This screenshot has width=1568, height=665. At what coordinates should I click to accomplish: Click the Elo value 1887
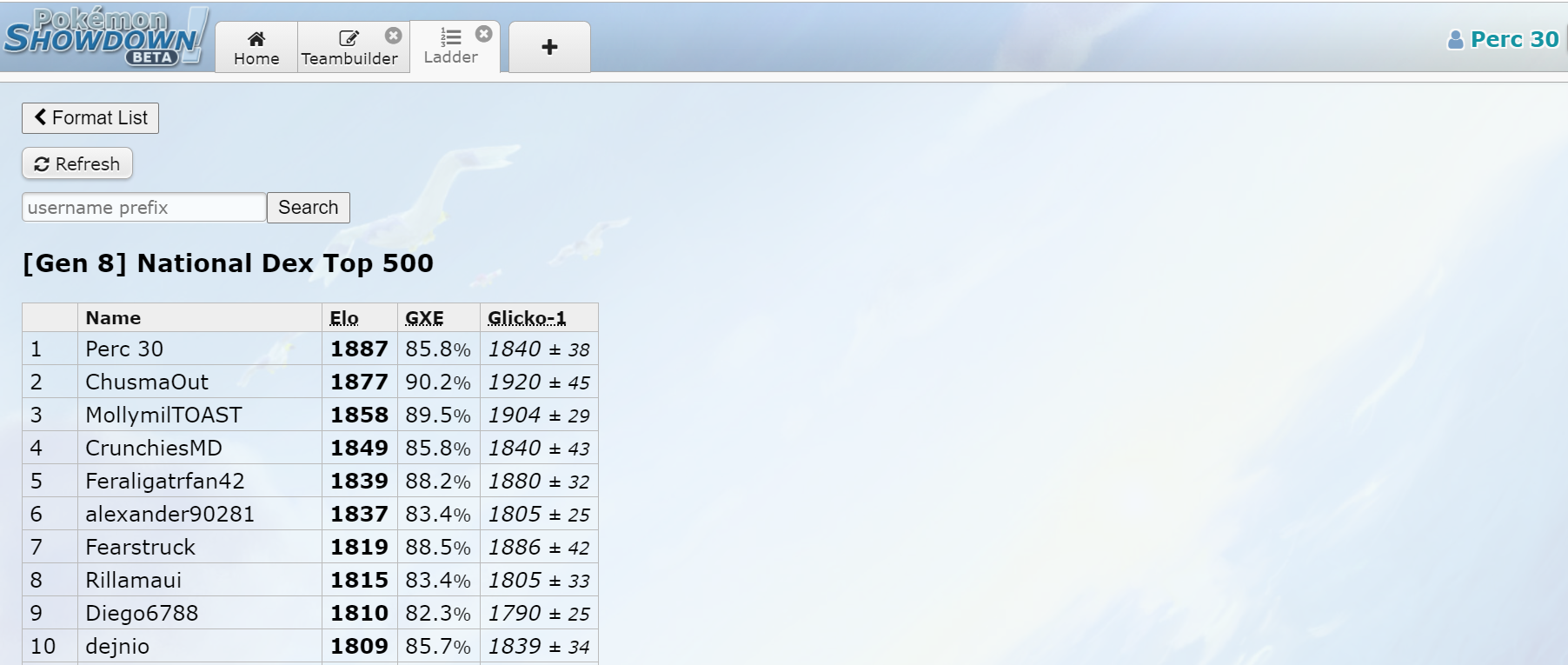pyautogui.click(x=359, y=349)
